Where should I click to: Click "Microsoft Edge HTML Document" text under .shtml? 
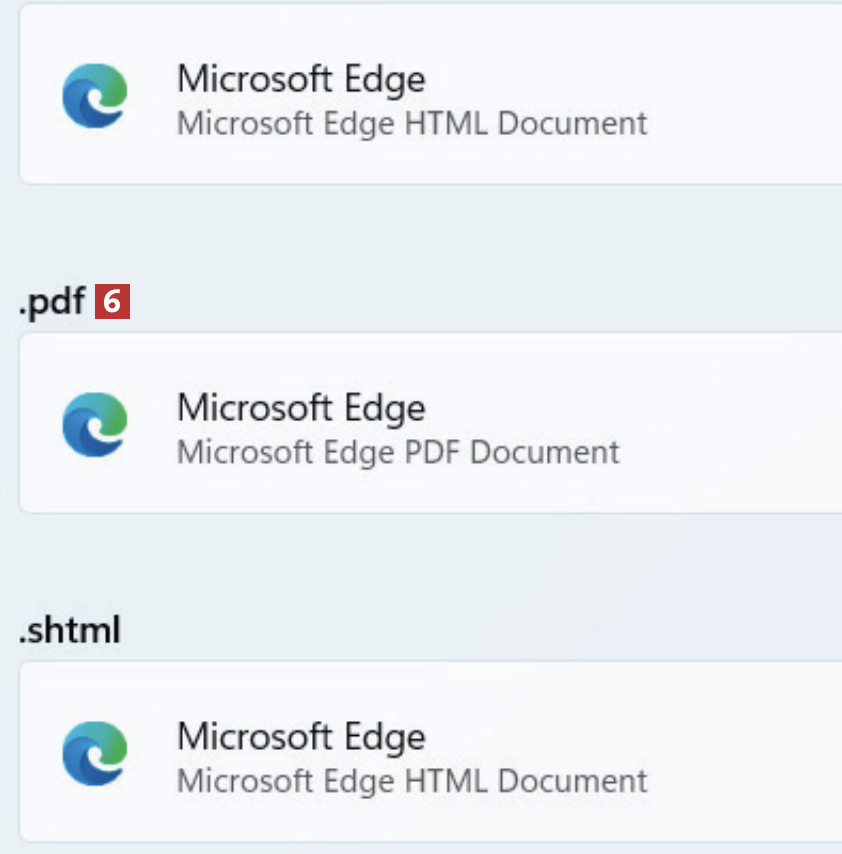tap(412, 781)
